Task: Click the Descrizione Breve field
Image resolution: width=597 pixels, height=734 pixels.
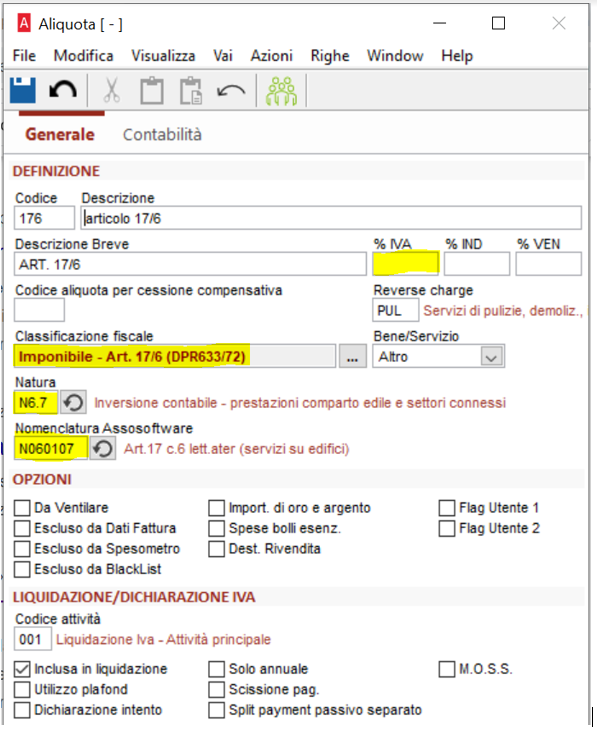Action: tap(190, 264)
